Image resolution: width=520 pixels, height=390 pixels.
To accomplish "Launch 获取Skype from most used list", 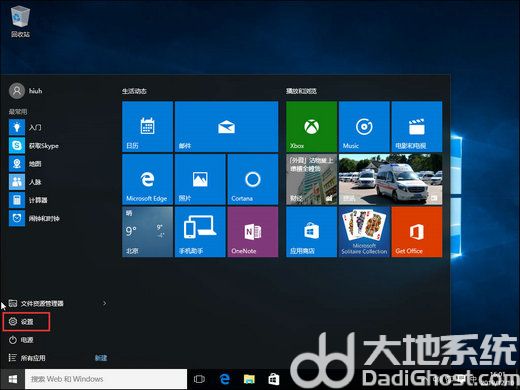I will click(x=34, y=145).
